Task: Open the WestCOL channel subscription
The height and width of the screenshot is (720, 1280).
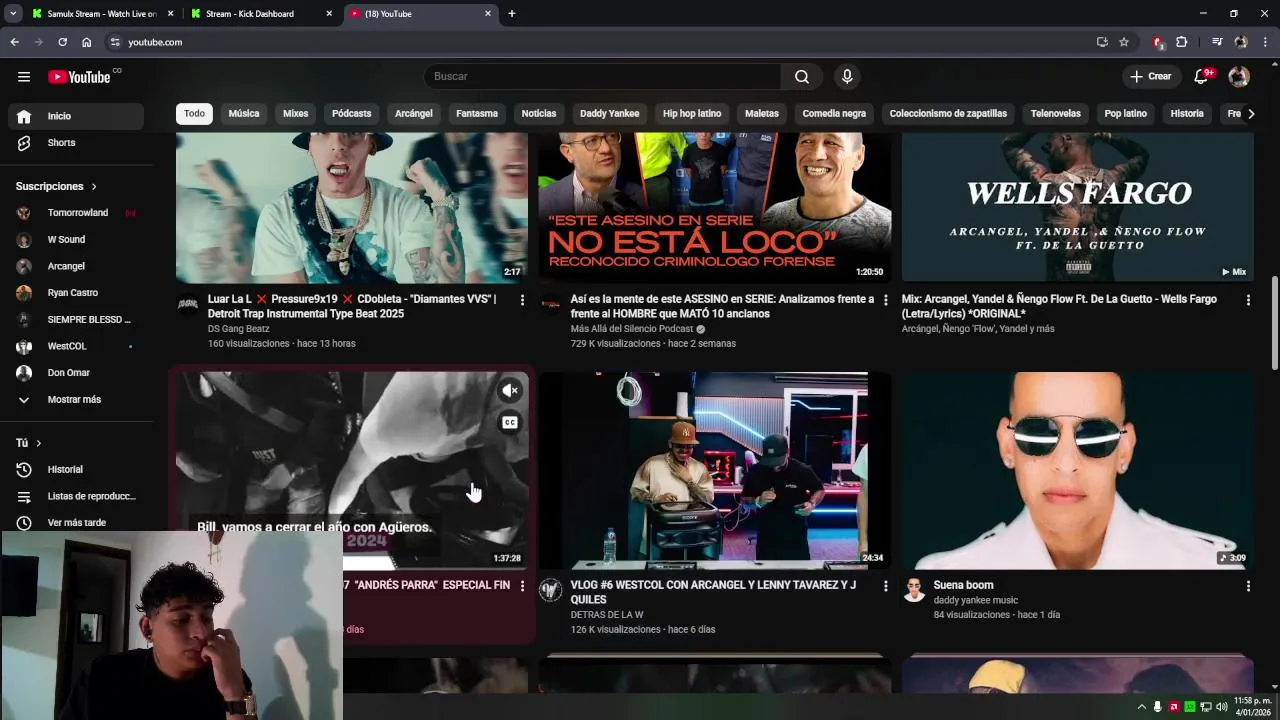Action: pyautogui.click(x=76, y=347)
